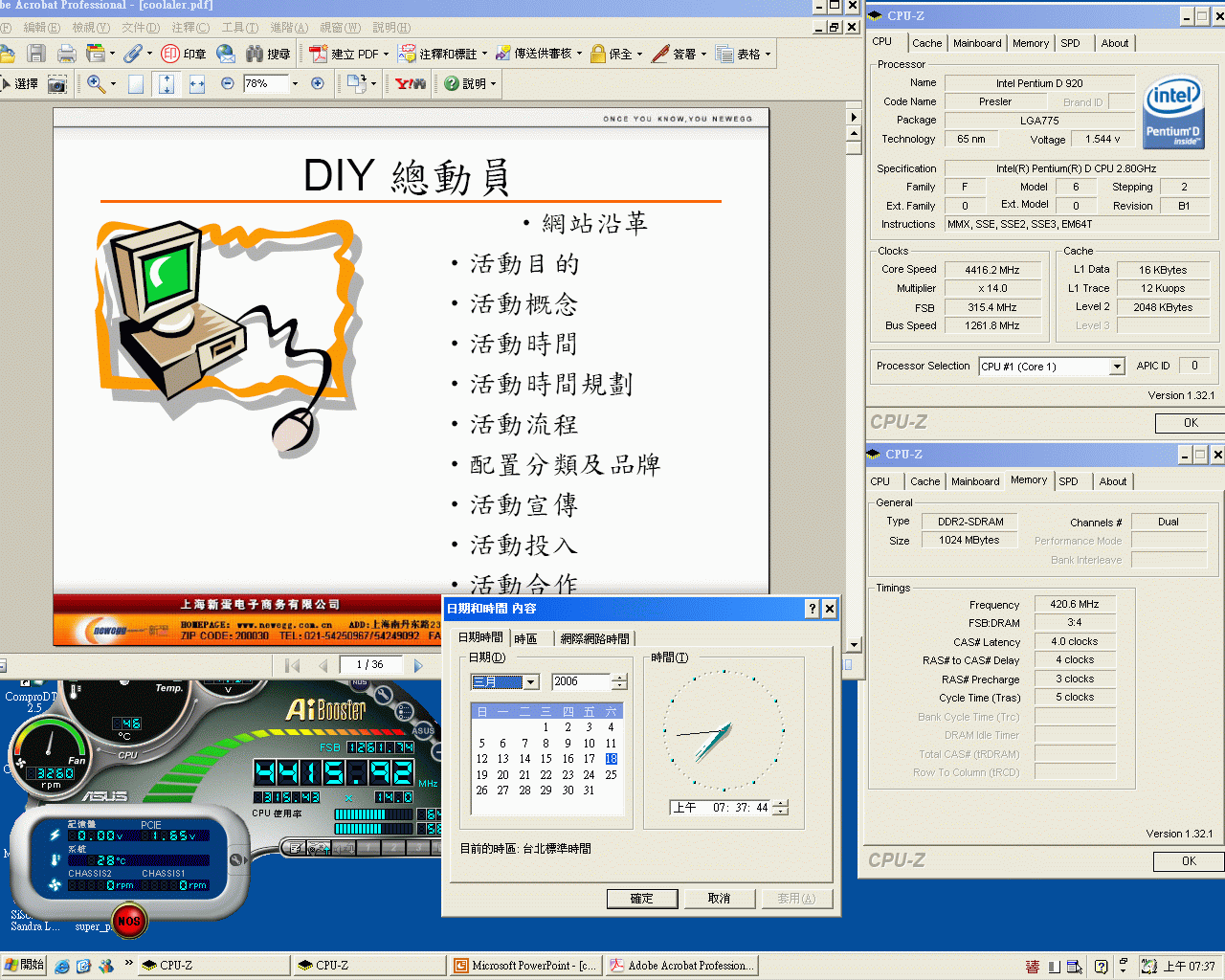
Task: Go to first page in Acrobat navigation
Action: click(x=293, y=665)
